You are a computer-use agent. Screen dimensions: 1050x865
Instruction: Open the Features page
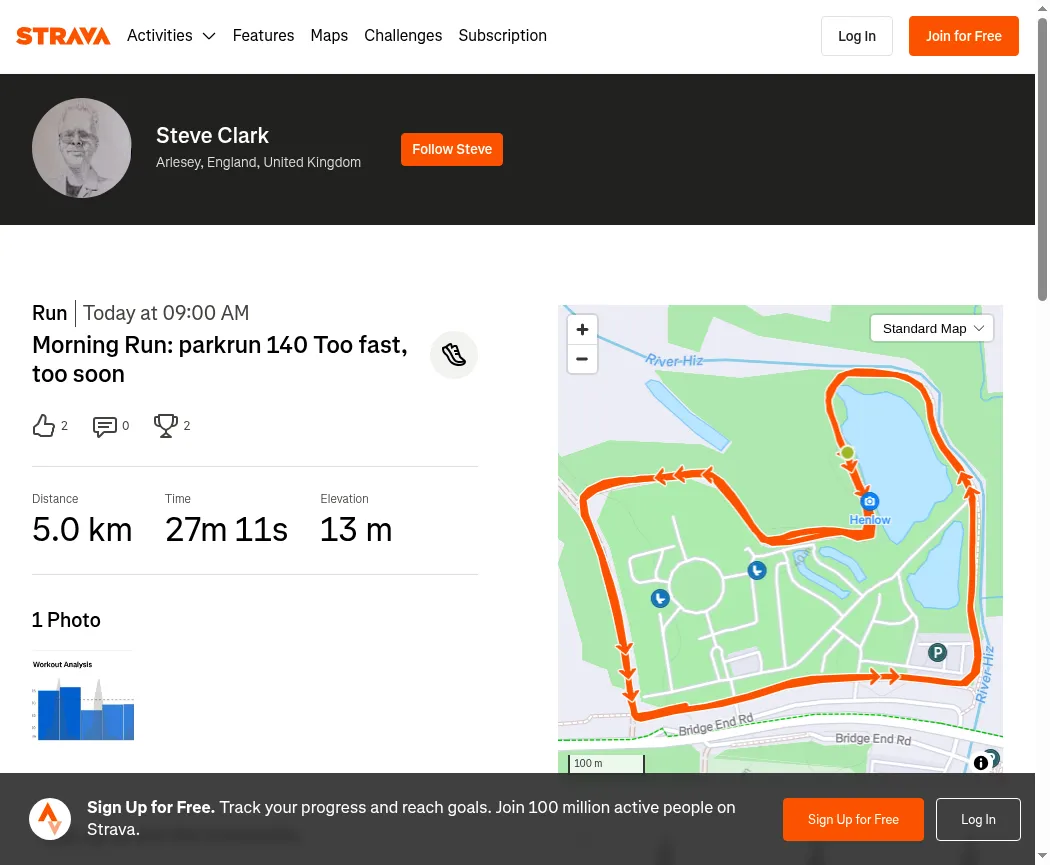point(263,35)
